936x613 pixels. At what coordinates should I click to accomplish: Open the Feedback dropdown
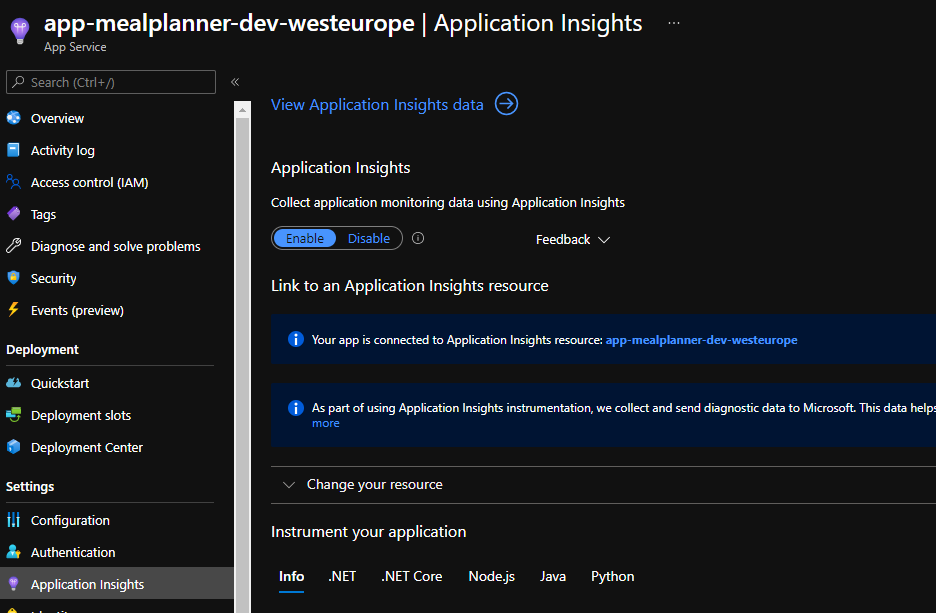click(x=572, y=239)
